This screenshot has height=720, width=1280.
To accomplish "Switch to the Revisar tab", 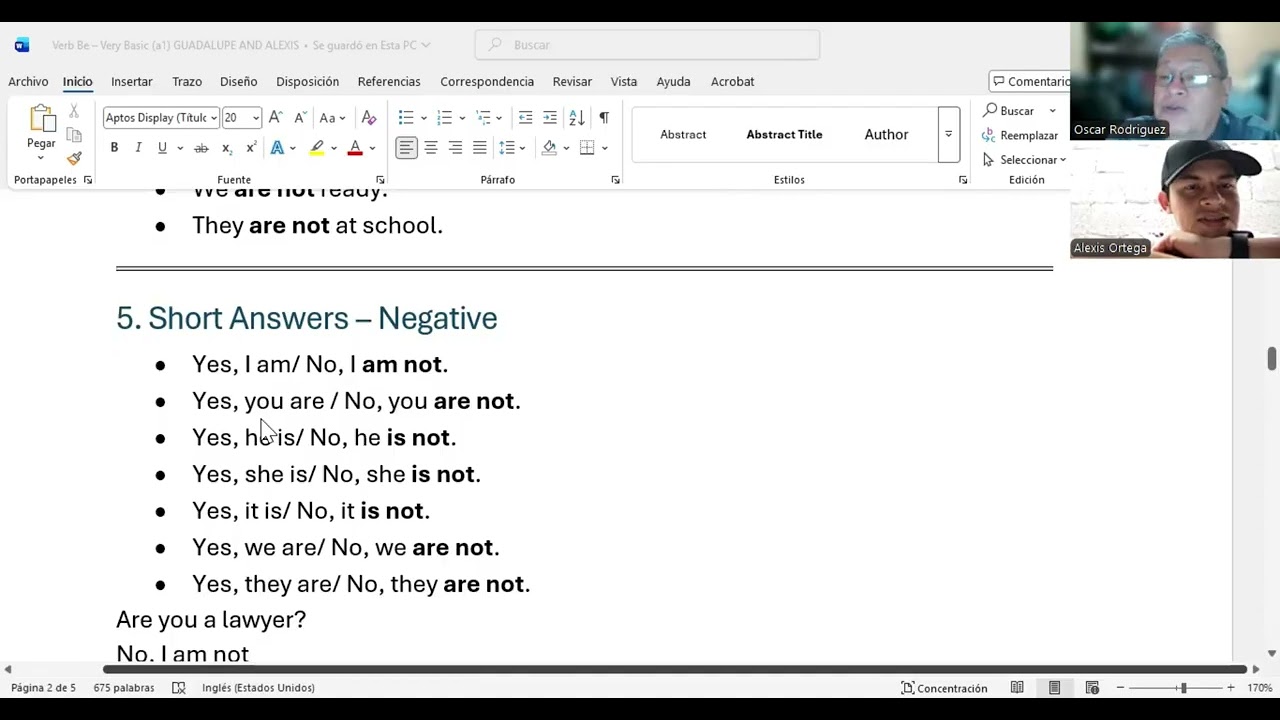I will tap(572, 82).
